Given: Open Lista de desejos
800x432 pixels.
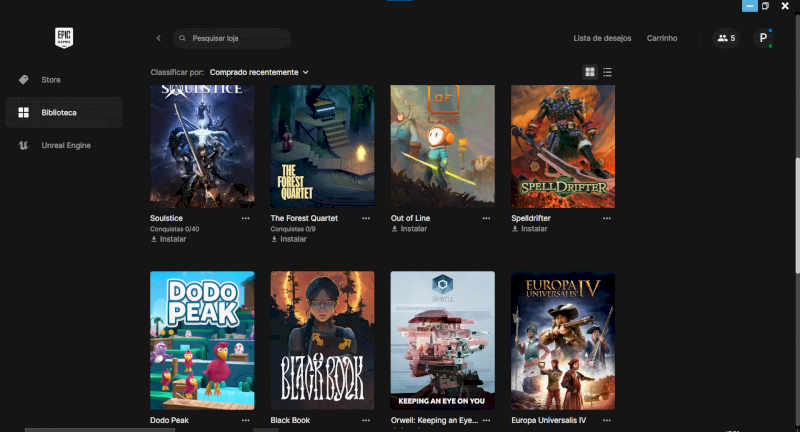Looking at the screenshot, I should pyautogui.click(x=602, y=38).
